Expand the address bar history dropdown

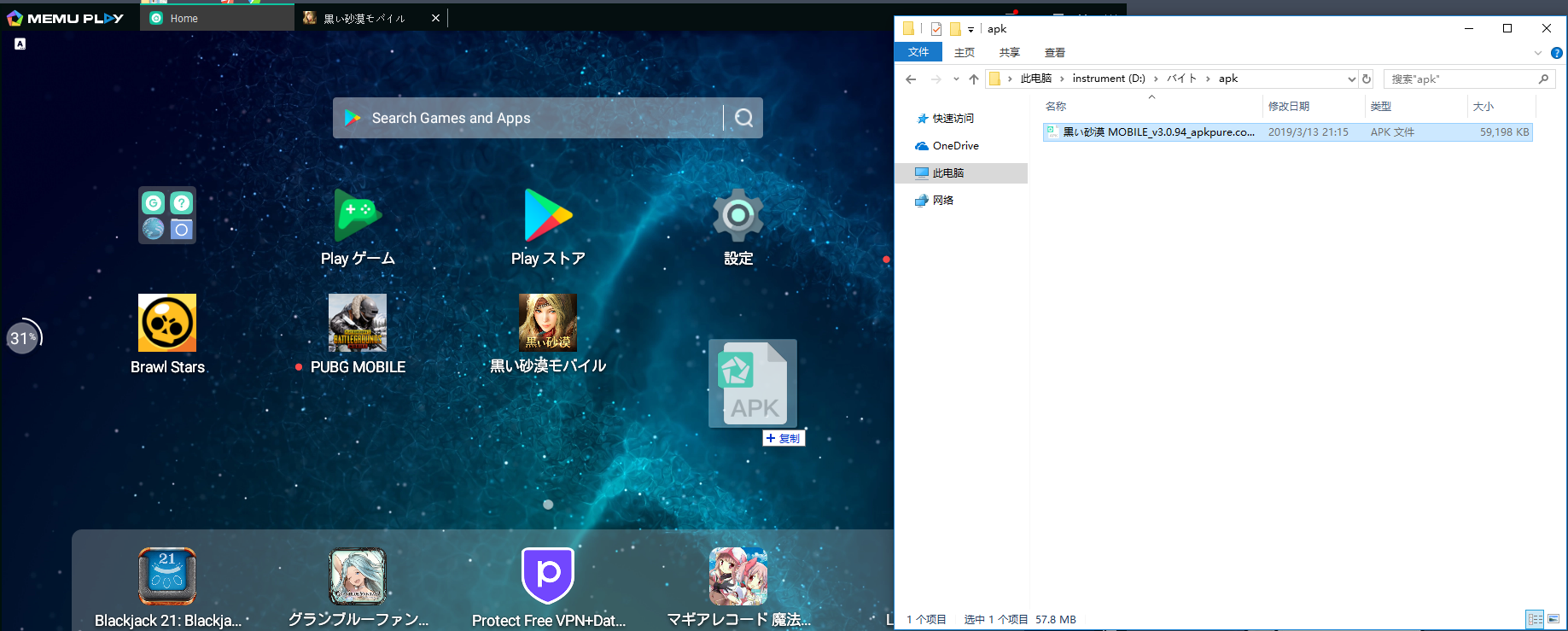tap(1351, 79)
